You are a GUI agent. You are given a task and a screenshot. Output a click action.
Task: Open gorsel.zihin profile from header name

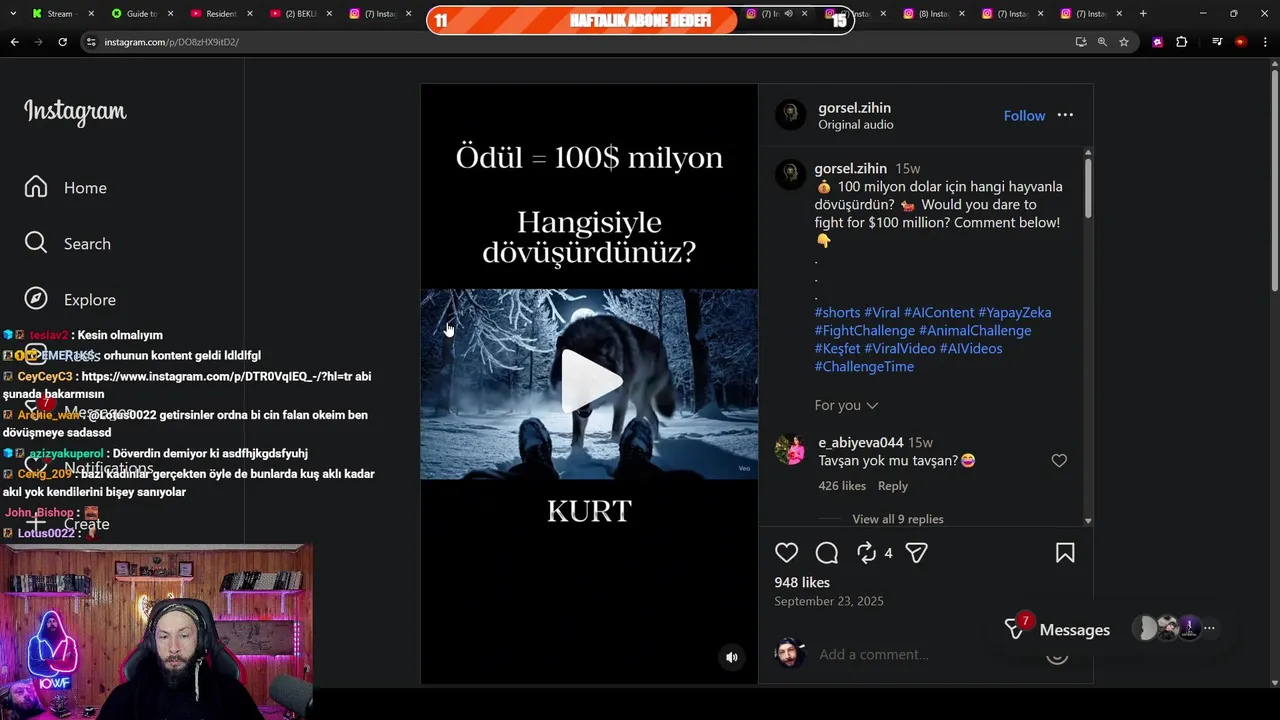click(854, 108)
